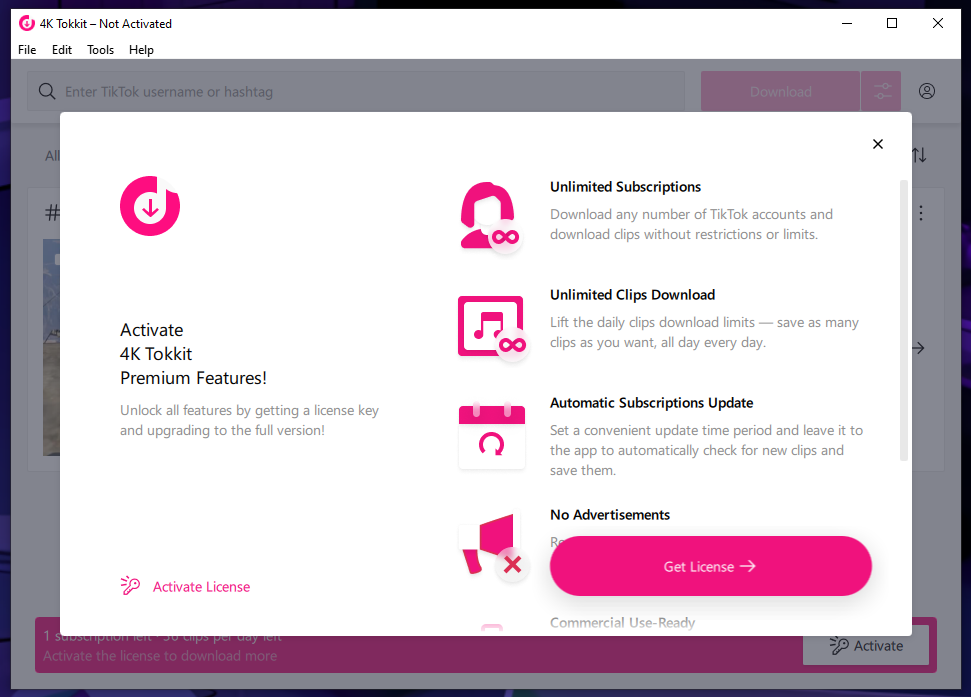Click the Unlimited Subscriptions user icon
971x697 pixels.
tap(490, 215)
